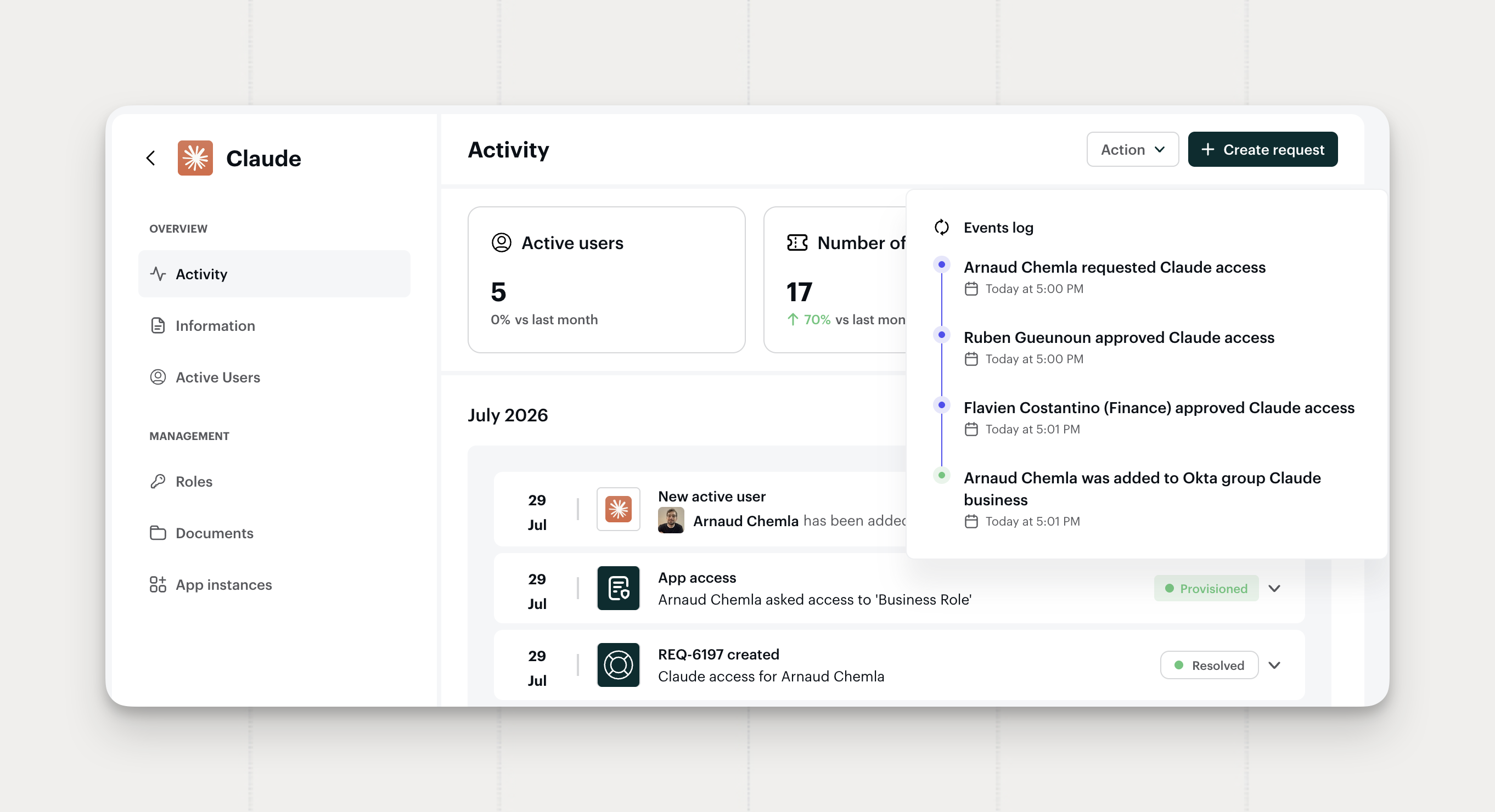This screenshot has width=1495, height=812.
Task: Click the Create request button
Action: point(1263,150)
